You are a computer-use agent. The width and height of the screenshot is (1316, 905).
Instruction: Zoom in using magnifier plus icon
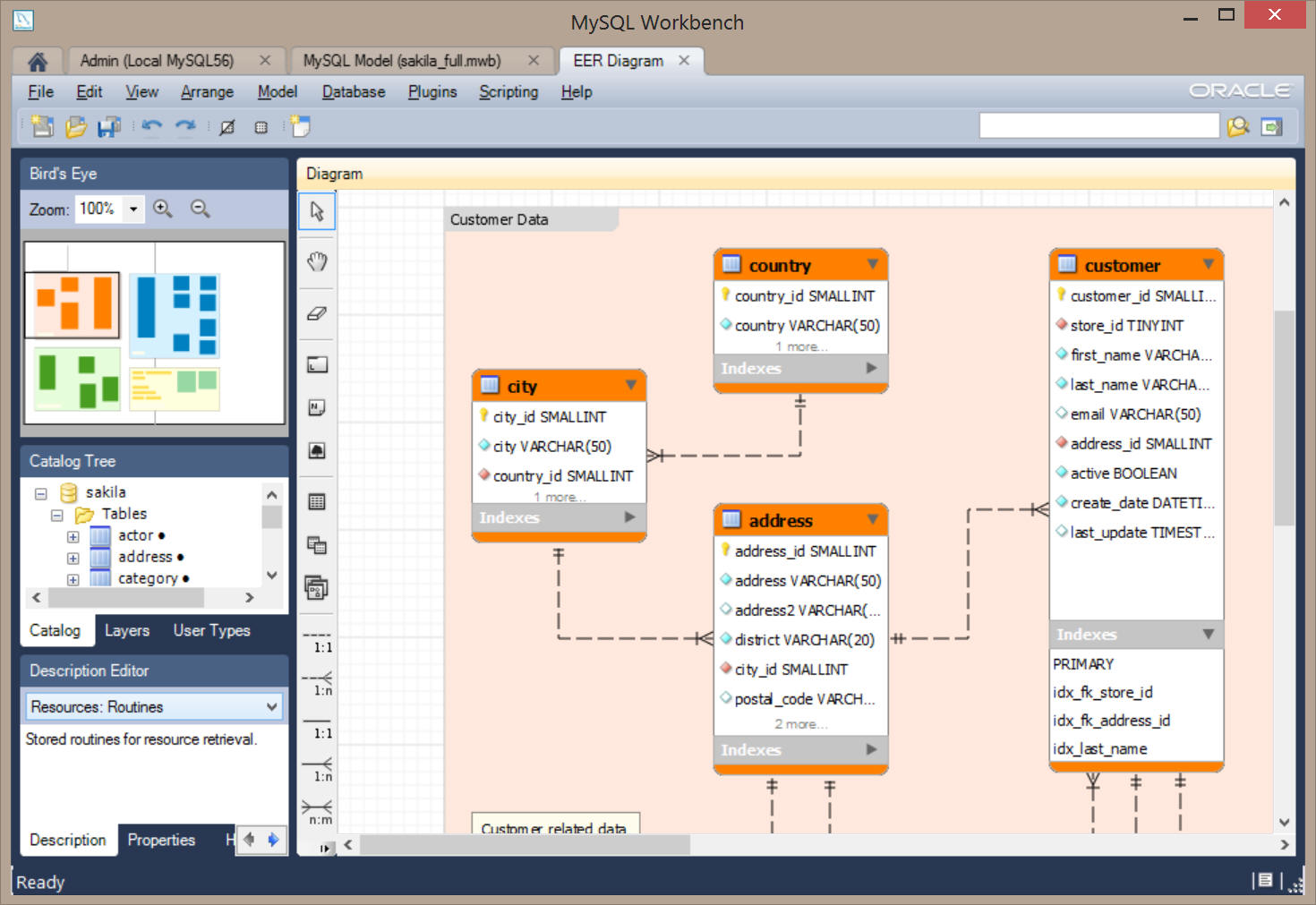click(163, 209)
